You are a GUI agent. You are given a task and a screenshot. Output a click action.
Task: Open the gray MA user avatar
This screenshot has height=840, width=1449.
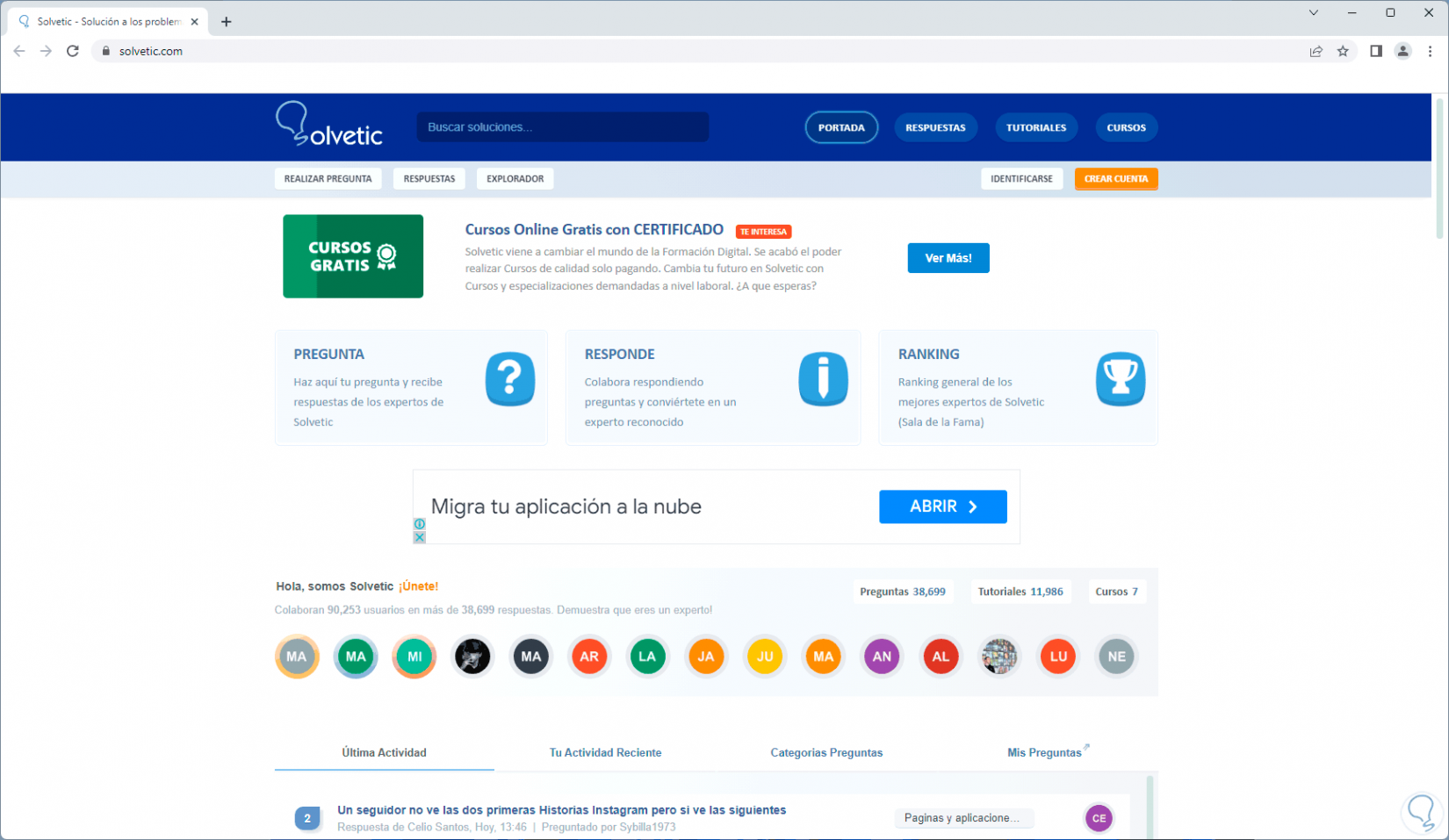[x=297, y=657]
